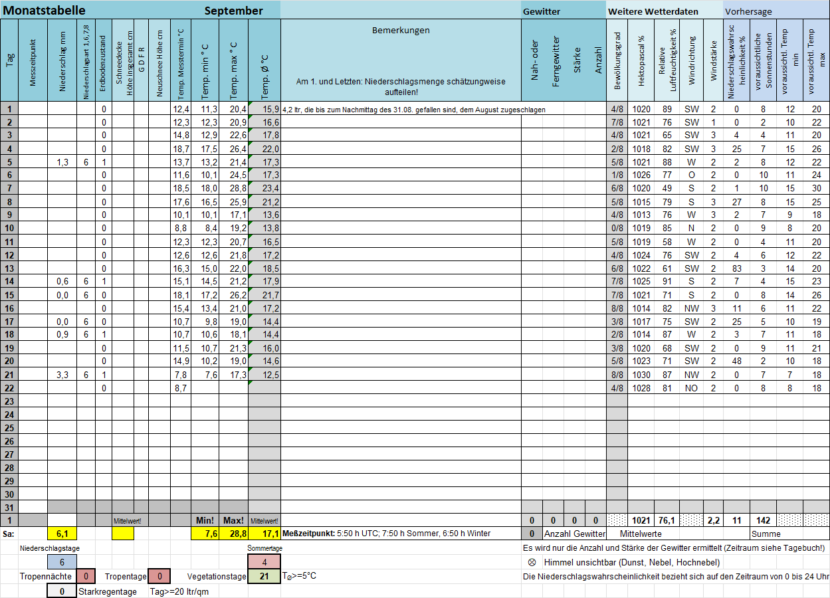Select the Monatstabelle title cell
Viewport: 830px width, 598px height.
point(44,11)
